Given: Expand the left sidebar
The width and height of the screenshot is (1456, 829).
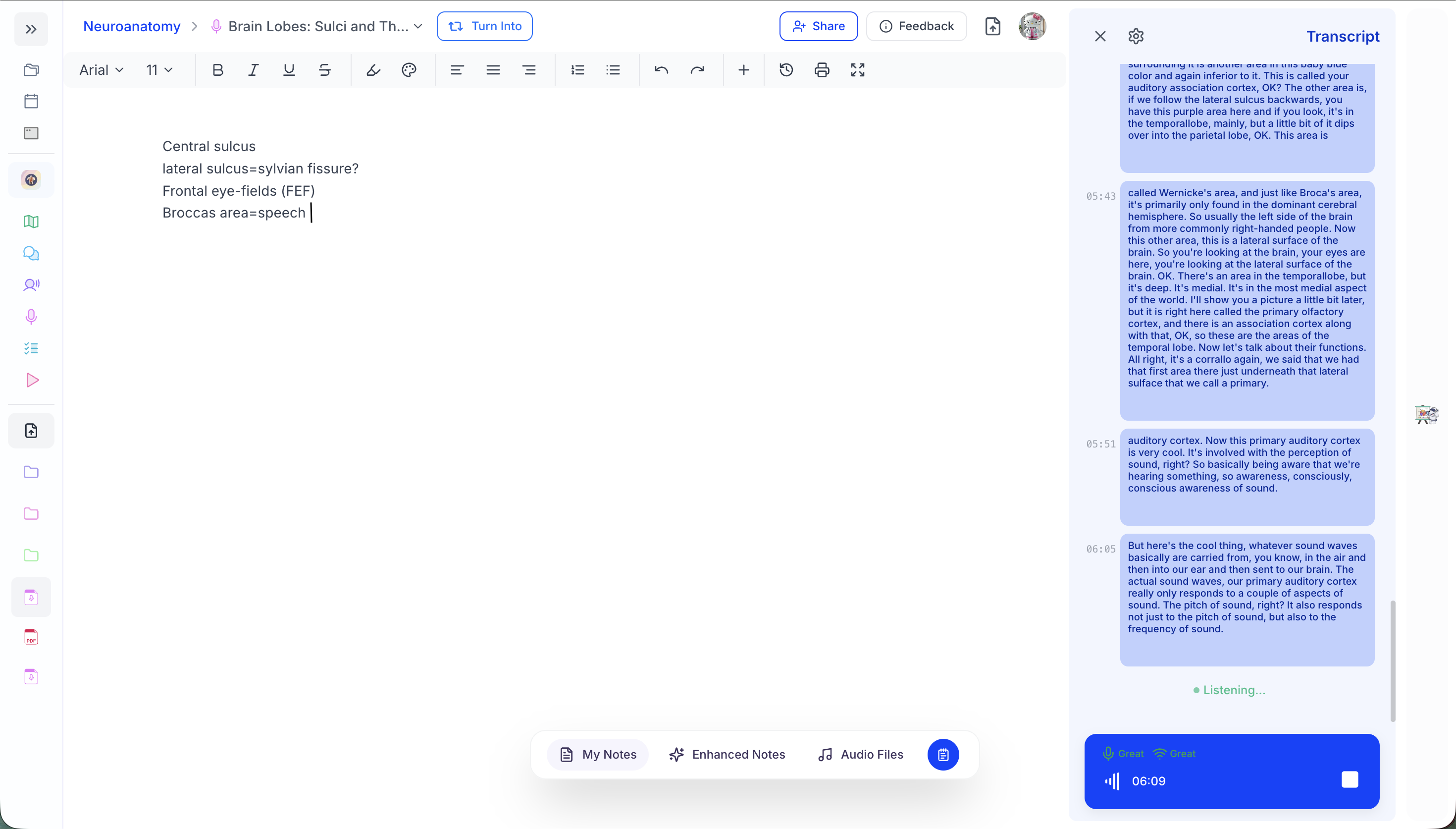Looking at the screenshot, I should [31, 29].
